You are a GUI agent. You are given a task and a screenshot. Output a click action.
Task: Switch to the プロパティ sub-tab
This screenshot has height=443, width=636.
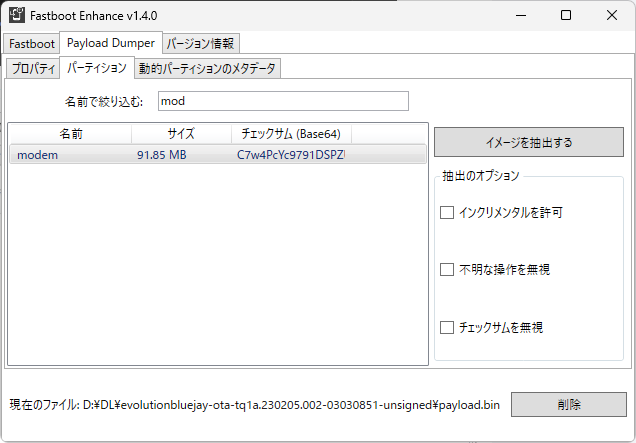(x=33, y=68)
